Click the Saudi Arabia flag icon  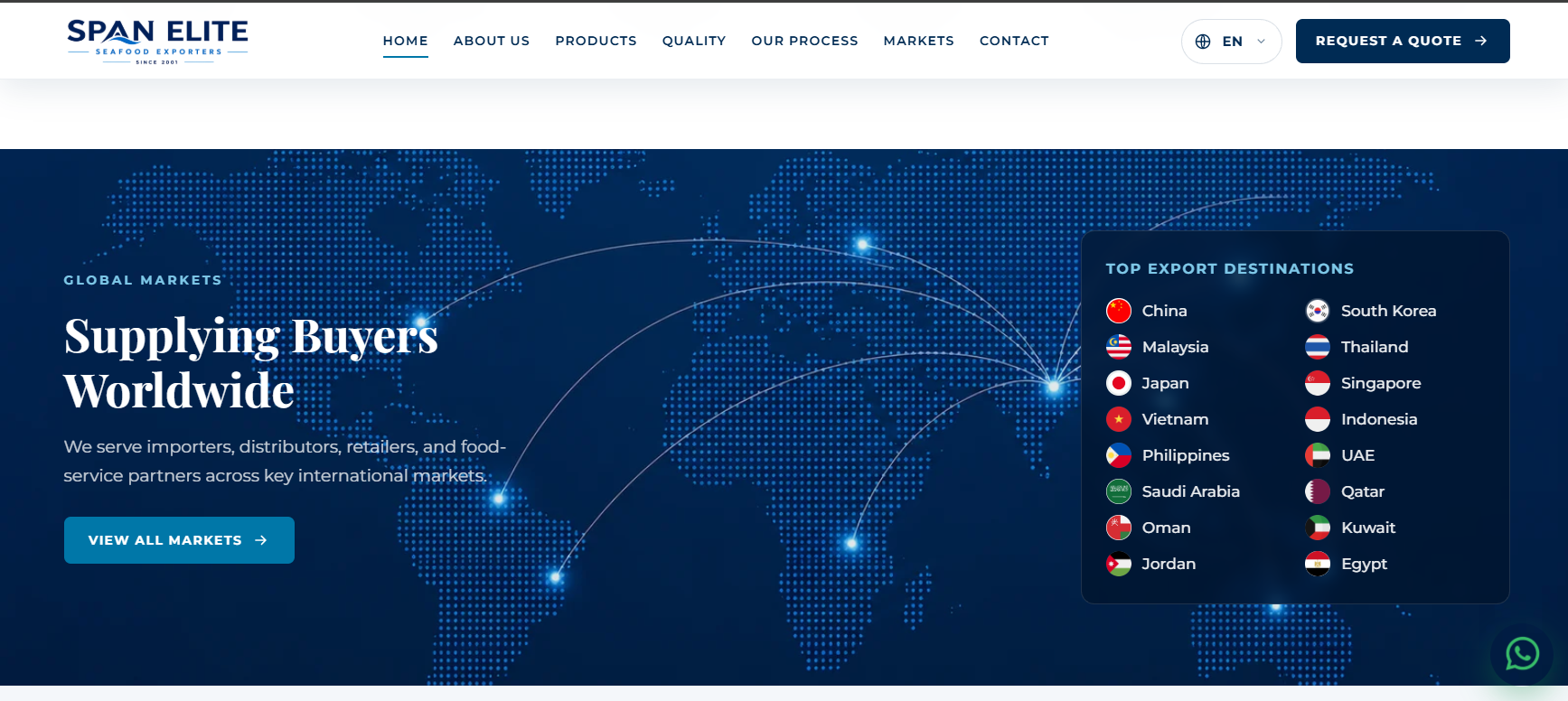click(1119, 491)
